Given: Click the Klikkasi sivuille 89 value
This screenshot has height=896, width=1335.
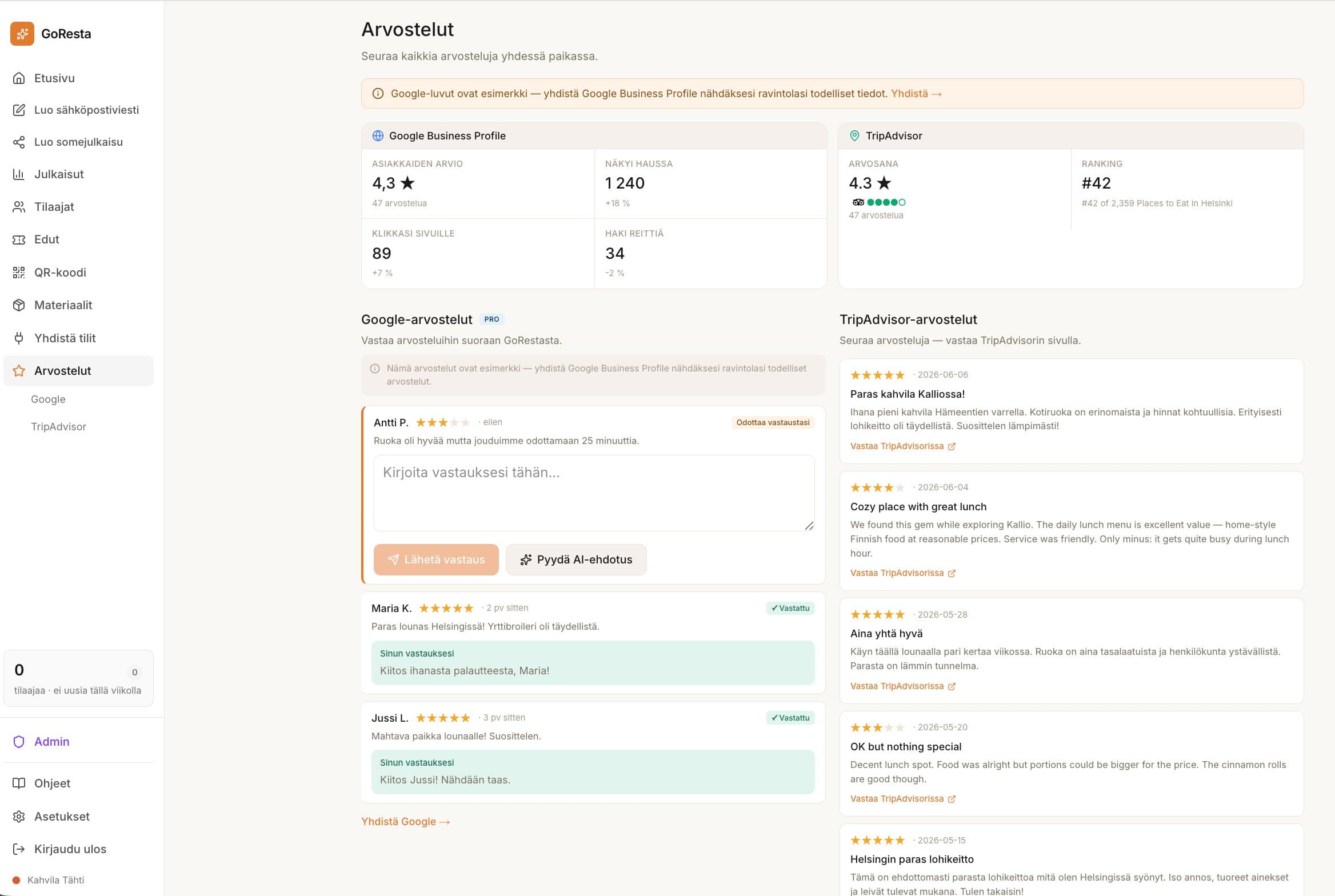Looking at the screenshot, I should [382, 254].
